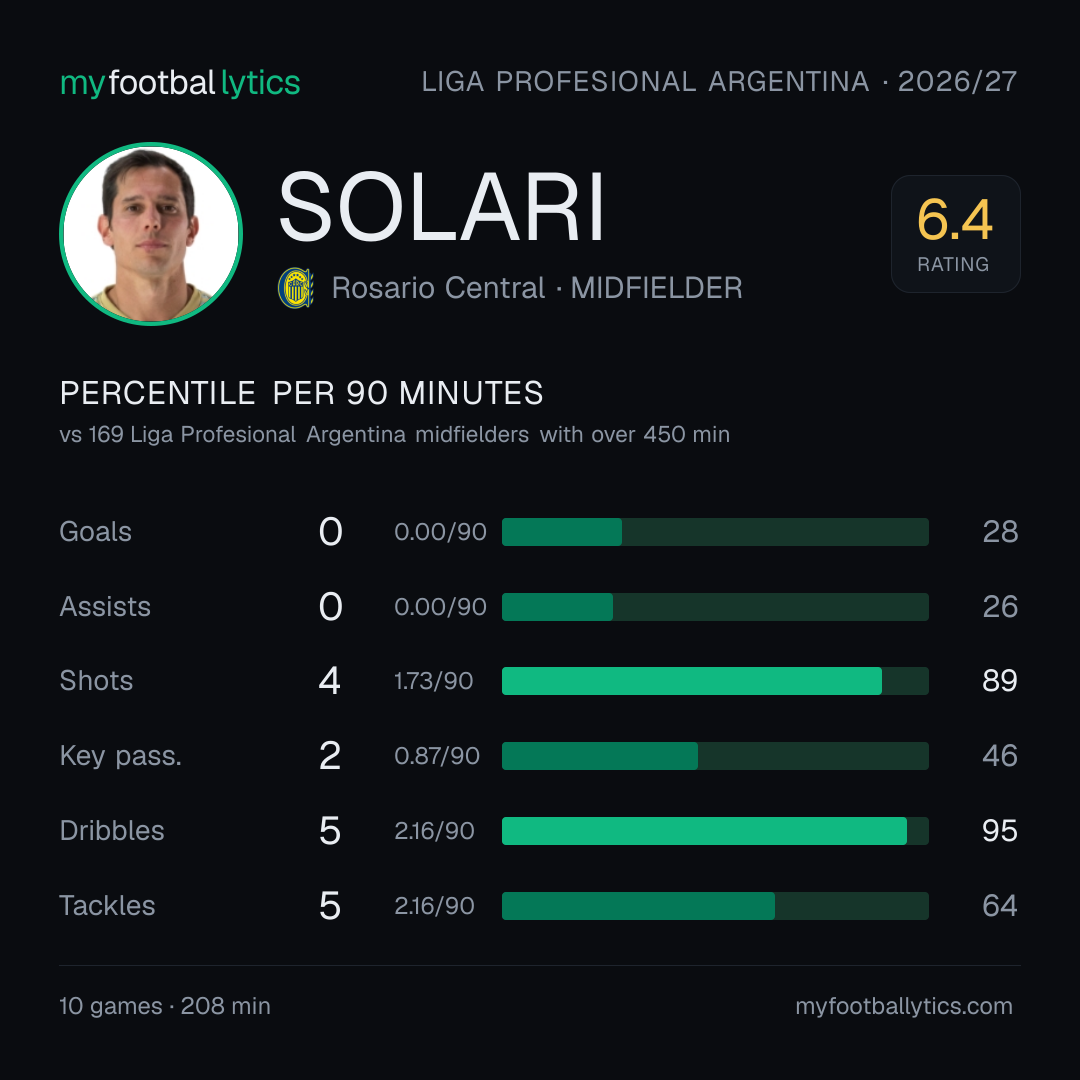This screenshot has height=1080, width=1080.
Task: Select the Tackles stat label
Action: 107,906
